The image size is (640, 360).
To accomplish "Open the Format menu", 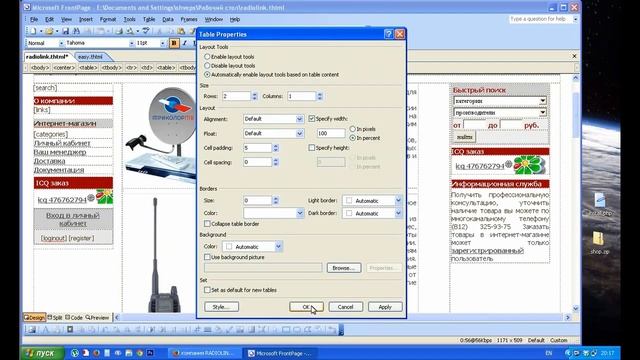I will click(x=108, y=19).
